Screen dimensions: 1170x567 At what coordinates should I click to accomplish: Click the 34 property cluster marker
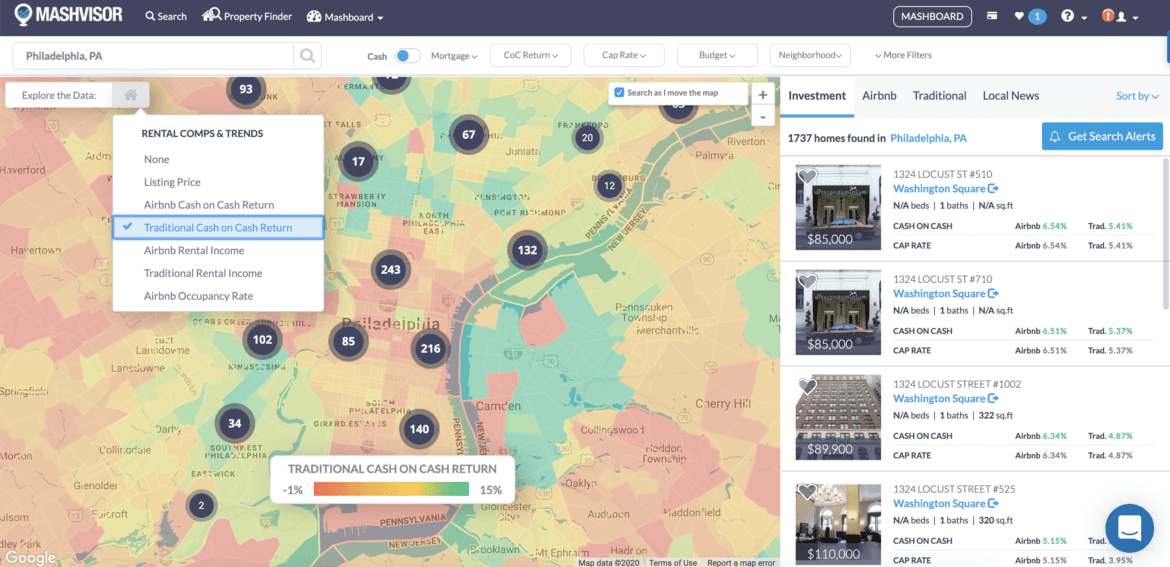(x=234, y=424)
